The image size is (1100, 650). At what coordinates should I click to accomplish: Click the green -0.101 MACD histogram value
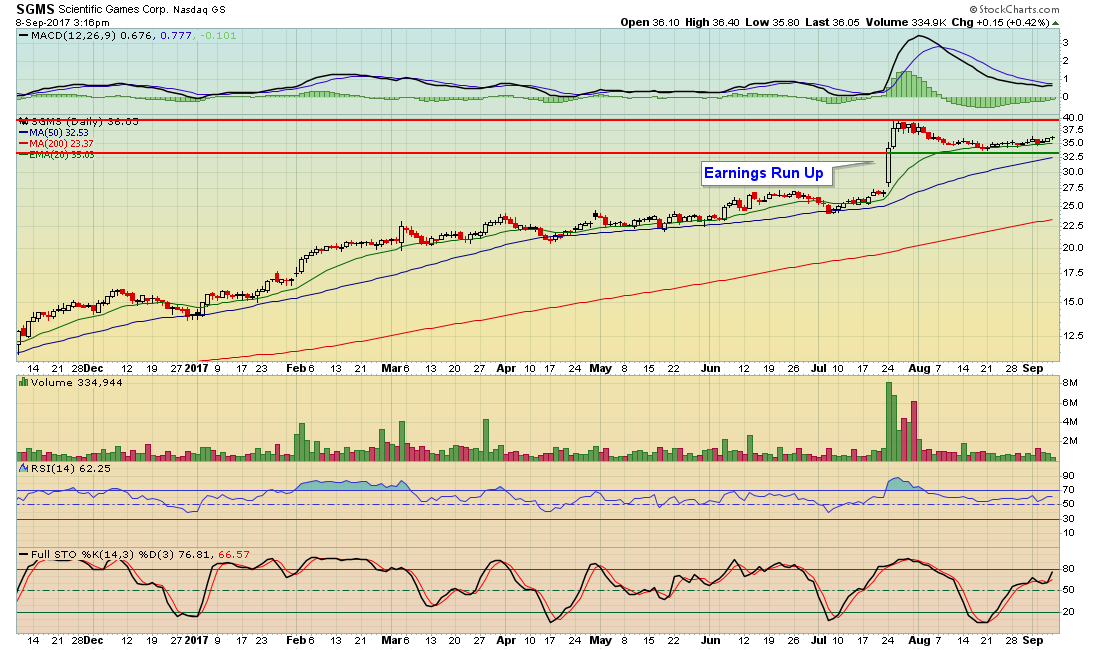(217, 35)
